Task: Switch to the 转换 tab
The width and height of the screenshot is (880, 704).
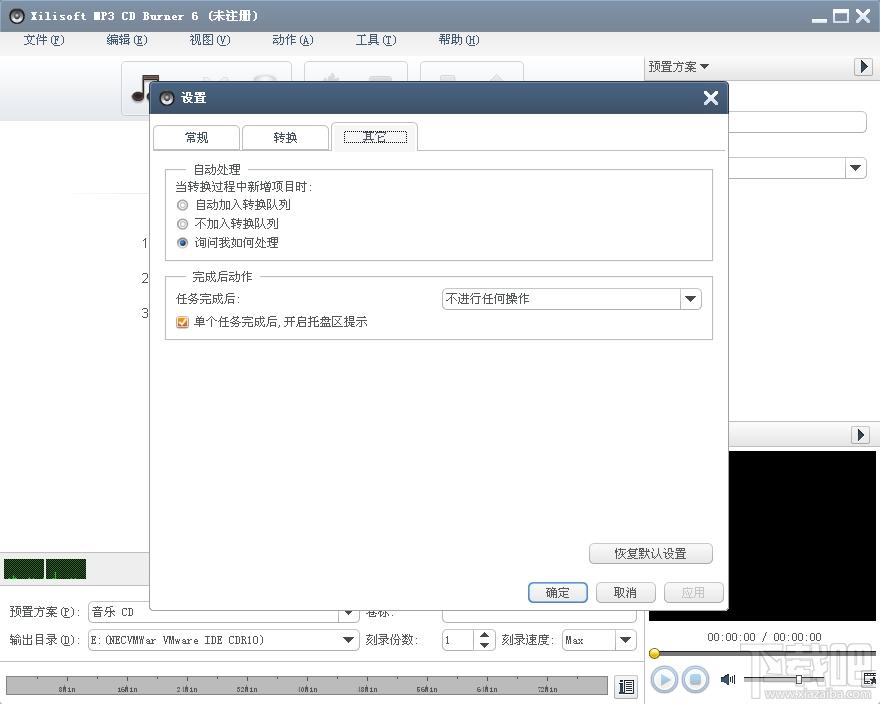Action: click(x=285, y=138)
